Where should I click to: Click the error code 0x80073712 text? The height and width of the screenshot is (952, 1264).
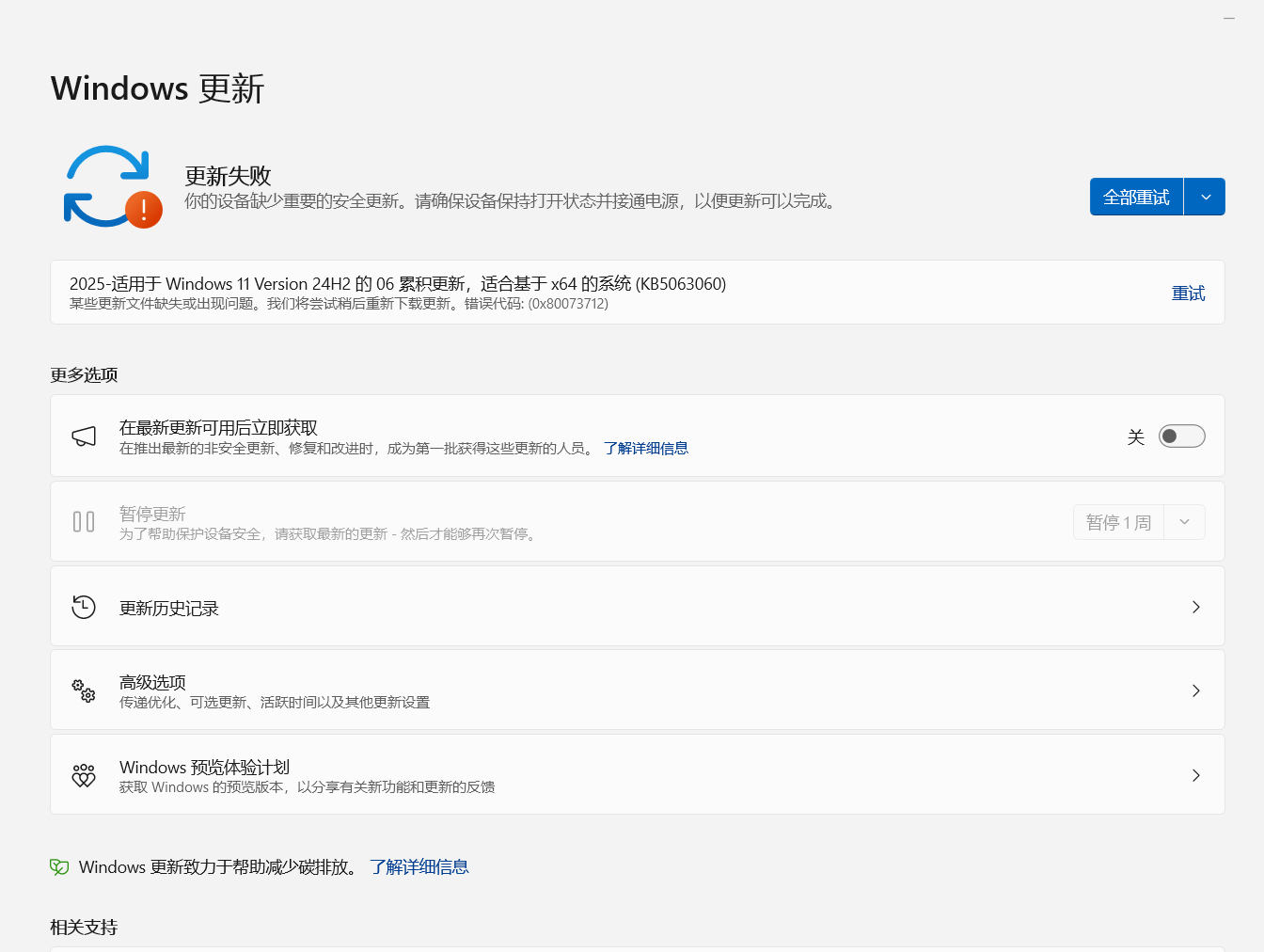click(x=568, y=304)
